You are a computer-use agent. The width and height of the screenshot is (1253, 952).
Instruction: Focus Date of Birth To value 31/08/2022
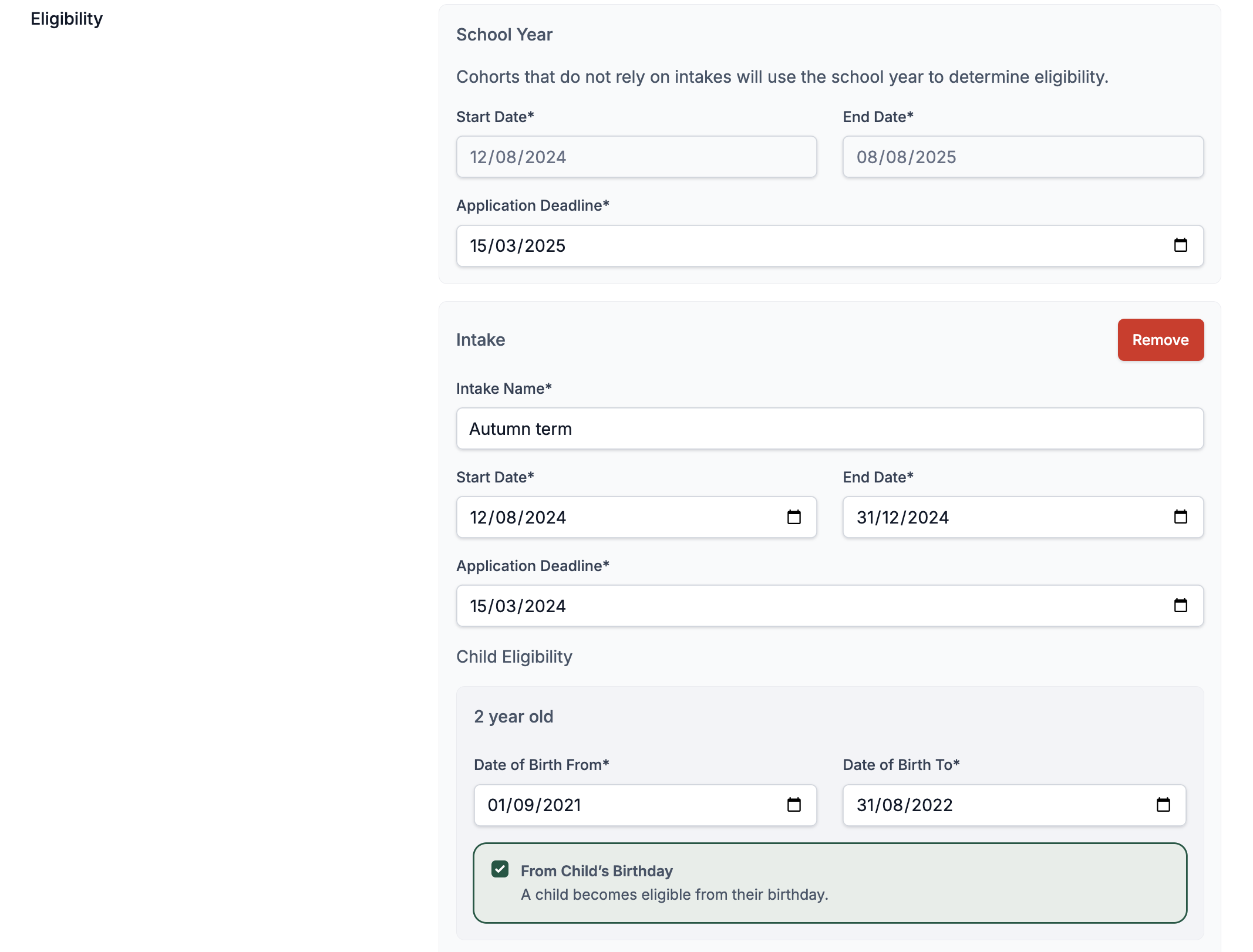(904, 805)
